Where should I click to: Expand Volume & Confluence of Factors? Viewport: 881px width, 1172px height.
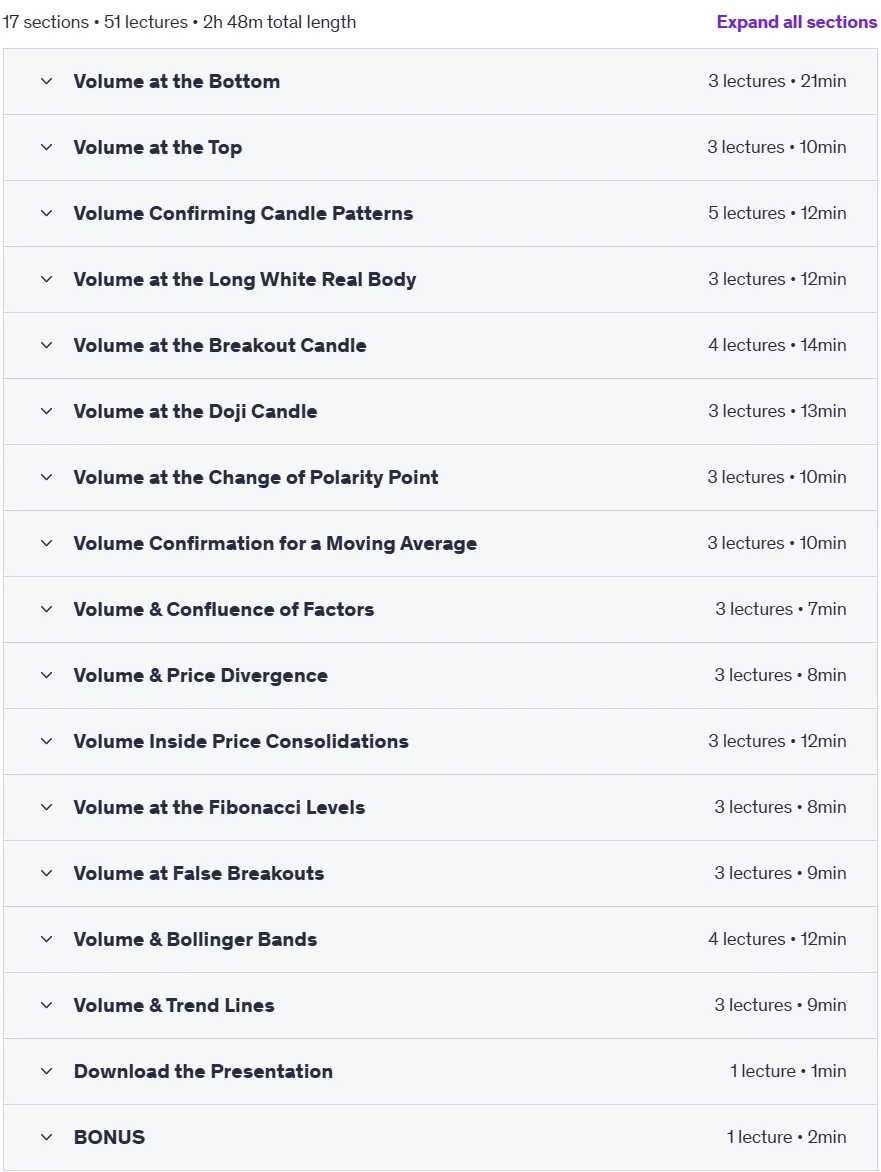point(440,609)
